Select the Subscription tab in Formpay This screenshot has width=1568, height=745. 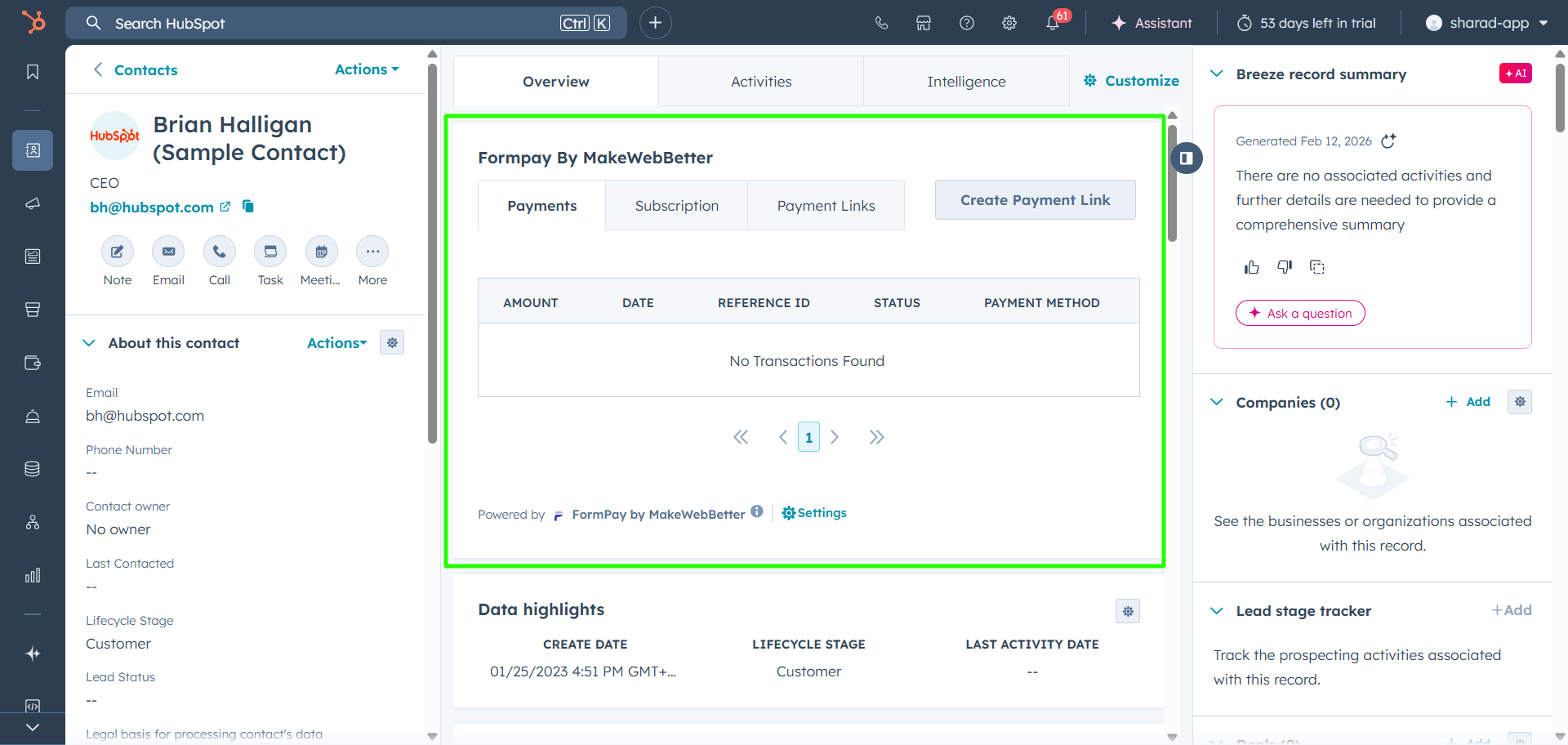676,206
